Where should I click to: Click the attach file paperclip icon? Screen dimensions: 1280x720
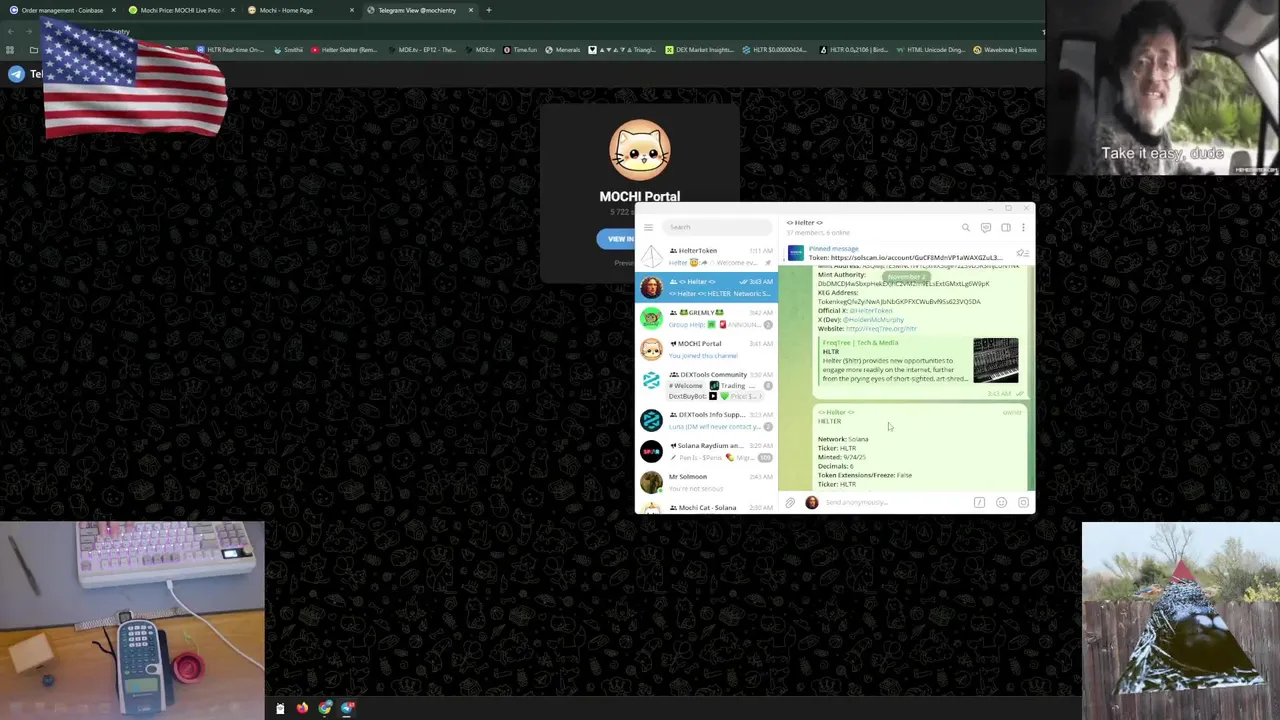pos(789,503)
